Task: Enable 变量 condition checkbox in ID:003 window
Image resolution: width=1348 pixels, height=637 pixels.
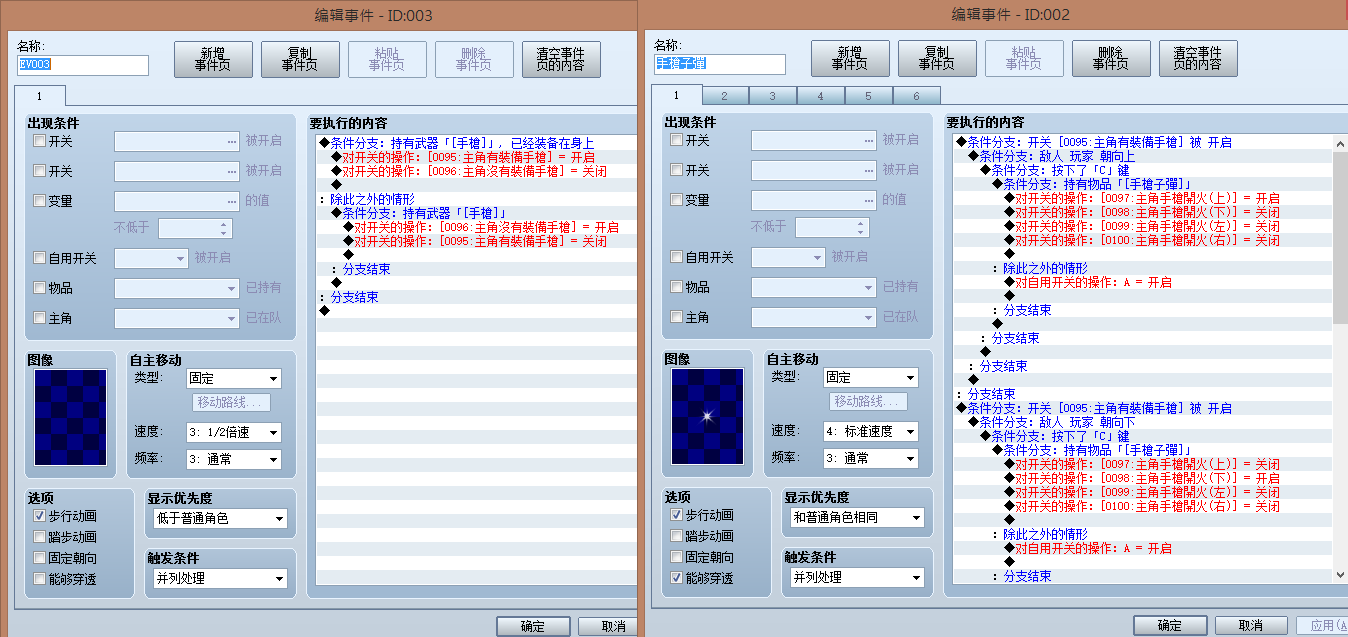Action: pyautogui.click(x=40, y=200)
